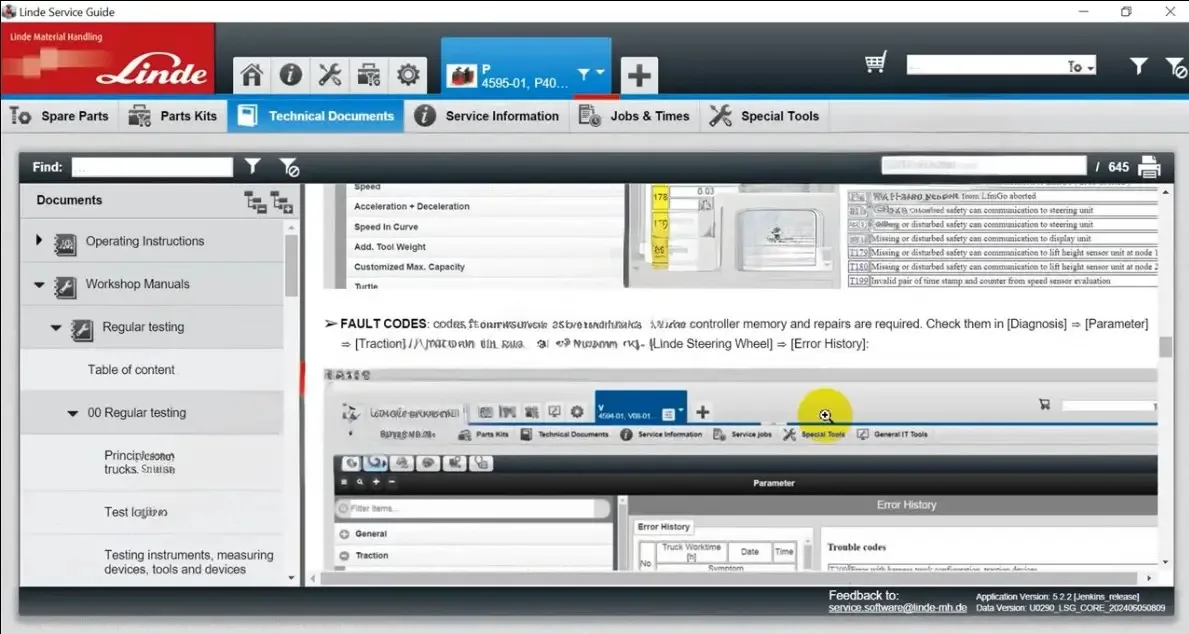
Task: Open Special Tools tab
Action: pyautogui.click(x=764, y=116)
